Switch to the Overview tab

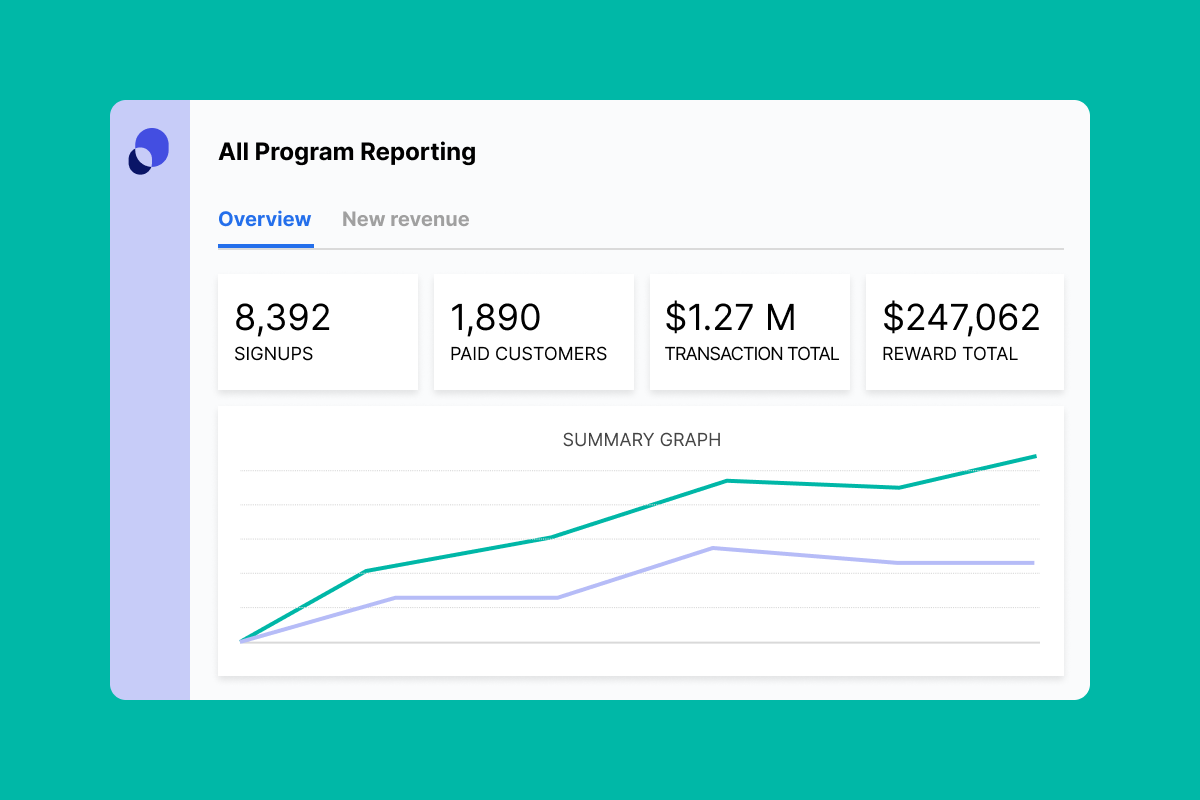tap(265, 219)
